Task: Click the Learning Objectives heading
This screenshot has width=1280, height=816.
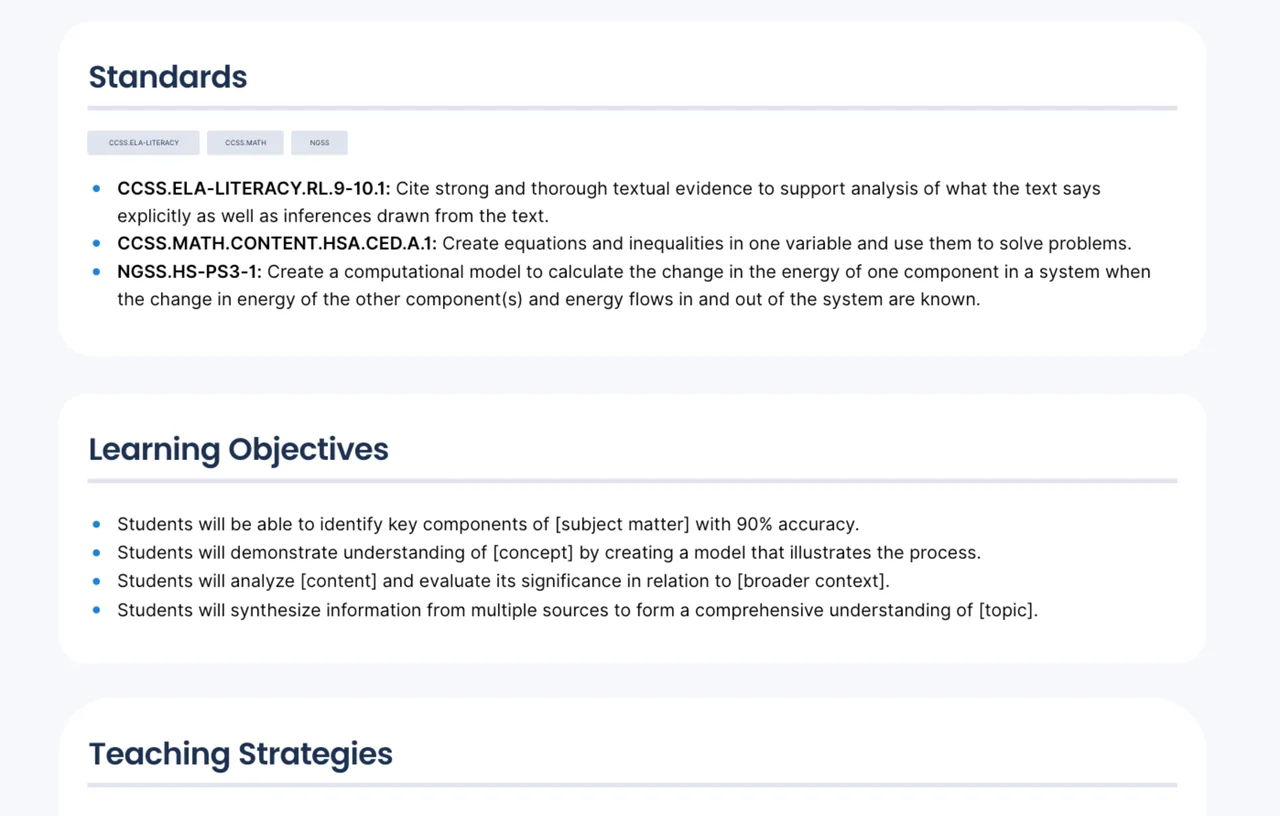Action: [x=238, y=449]
